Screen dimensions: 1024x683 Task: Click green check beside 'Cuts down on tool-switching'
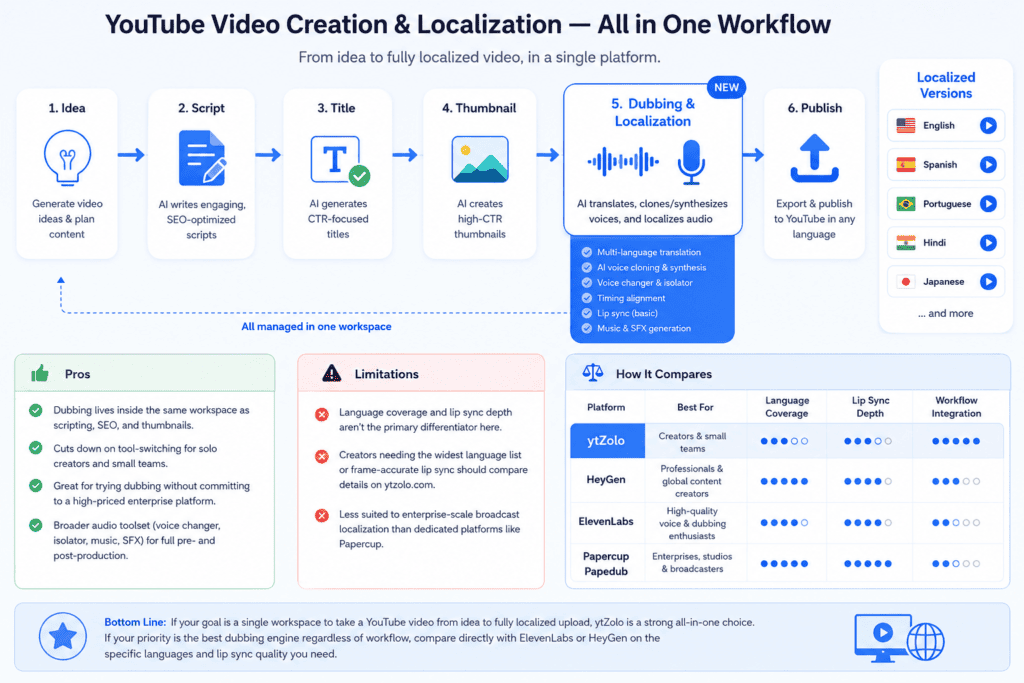(x=36, y=448)
